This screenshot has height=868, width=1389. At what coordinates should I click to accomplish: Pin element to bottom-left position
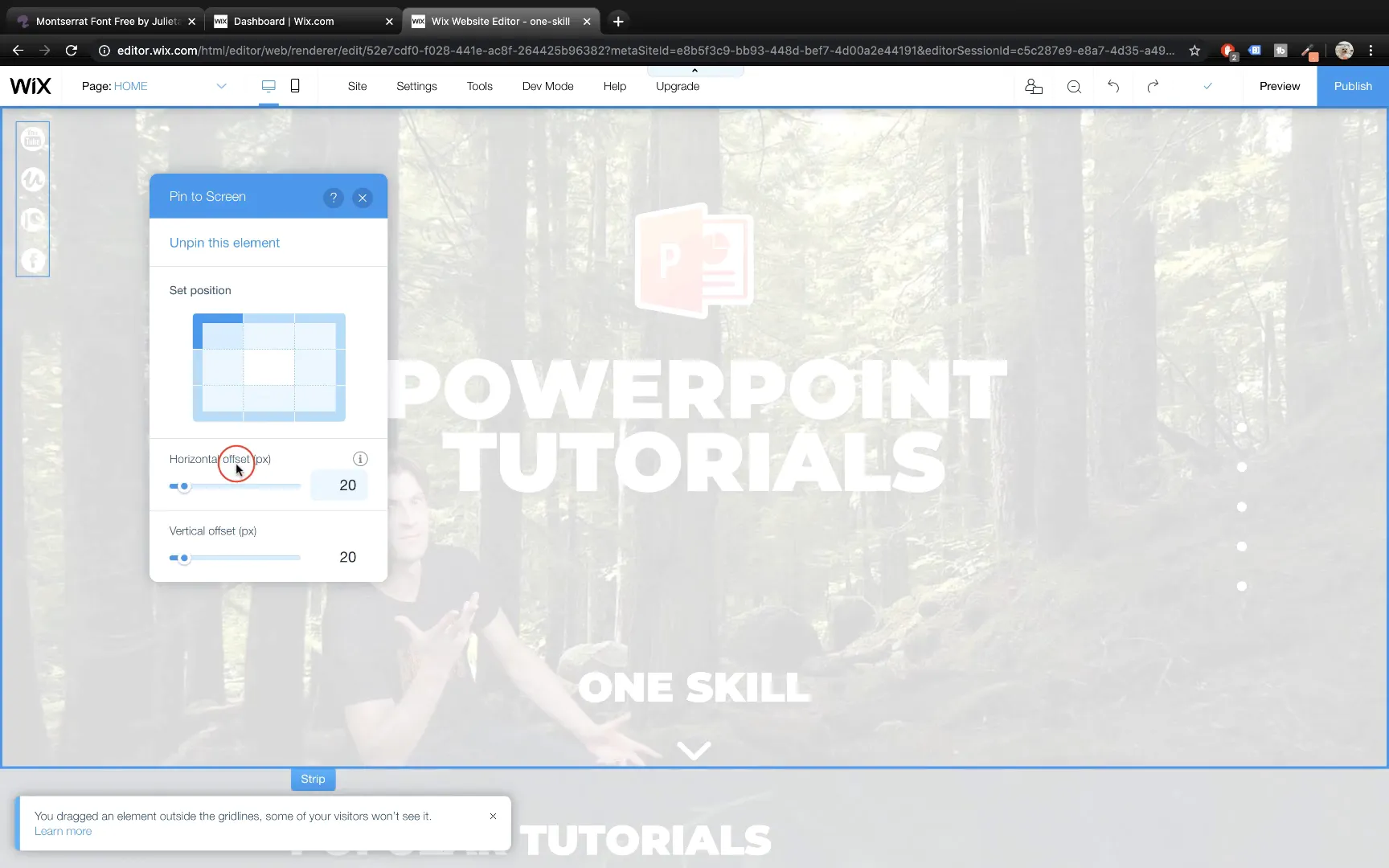(x=218, y=403)
